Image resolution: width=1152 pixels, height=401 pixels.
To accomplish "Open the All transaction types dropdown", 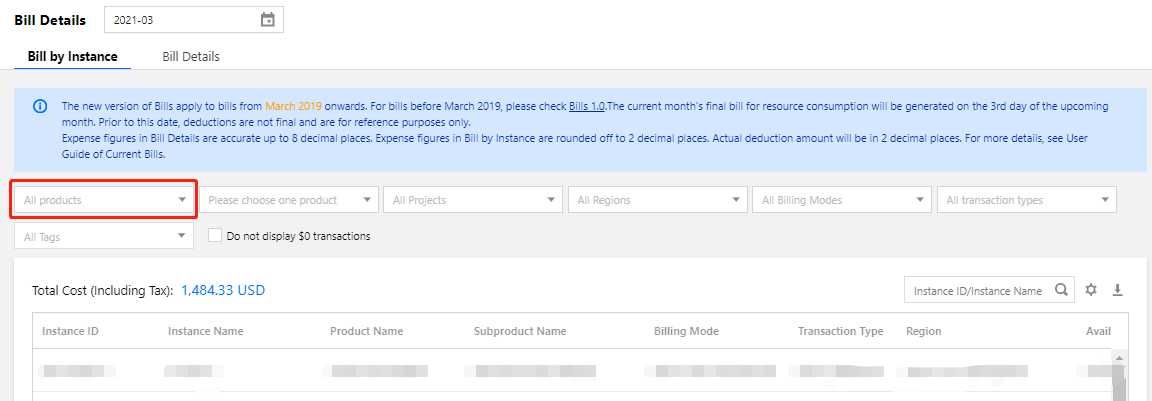I will 1027,200.
